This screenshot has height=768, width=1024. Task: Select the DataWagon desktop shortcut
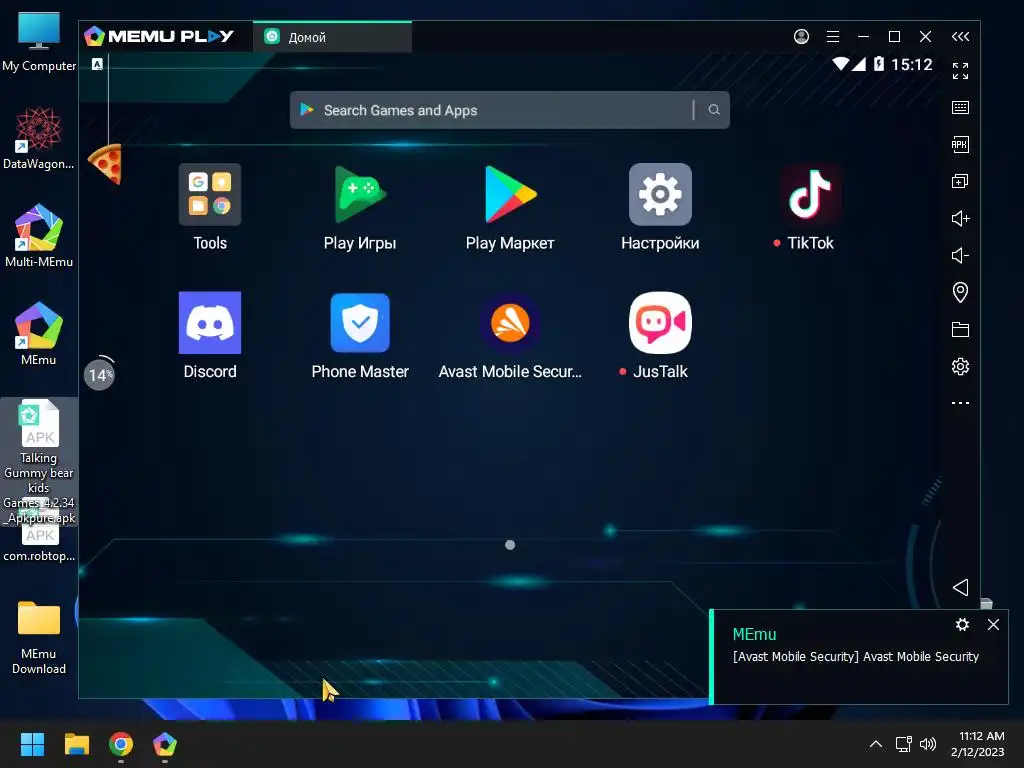point(39,138)
